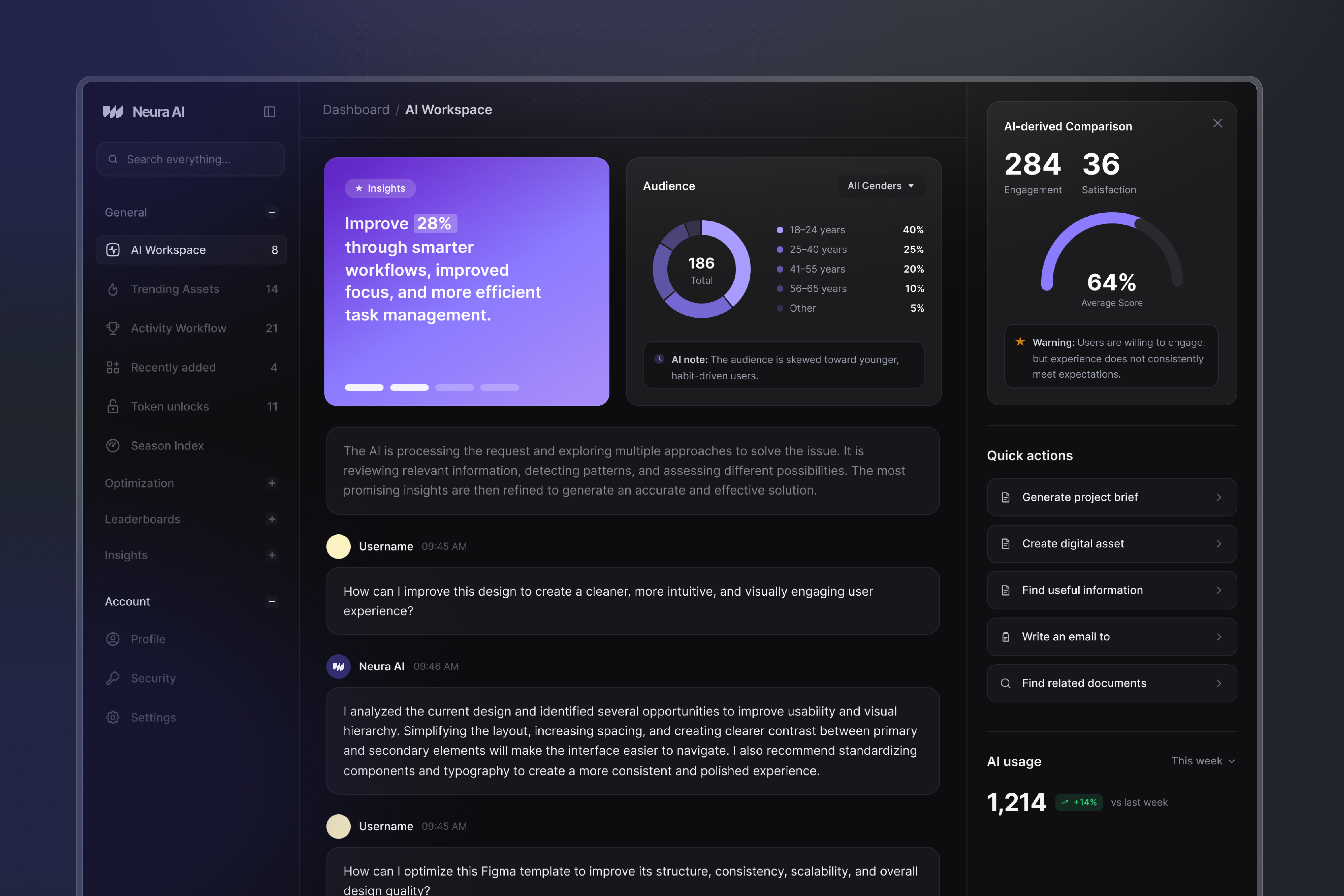
Task: Click the AI note clock icon
Action: (659, 359)
